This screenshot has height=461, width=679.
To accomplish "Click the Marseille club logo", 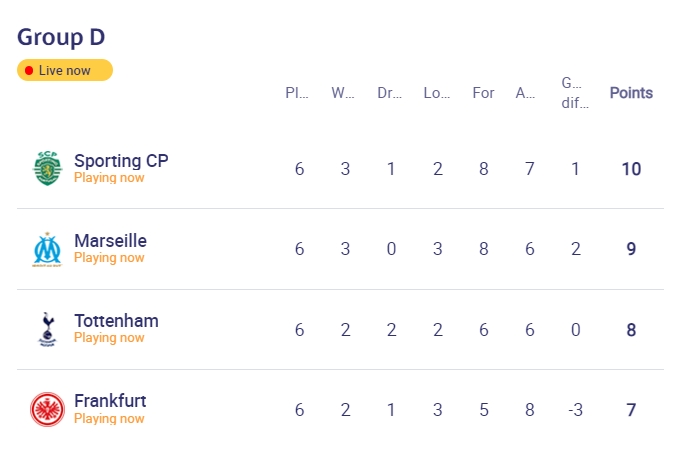I will coord(48,249).
